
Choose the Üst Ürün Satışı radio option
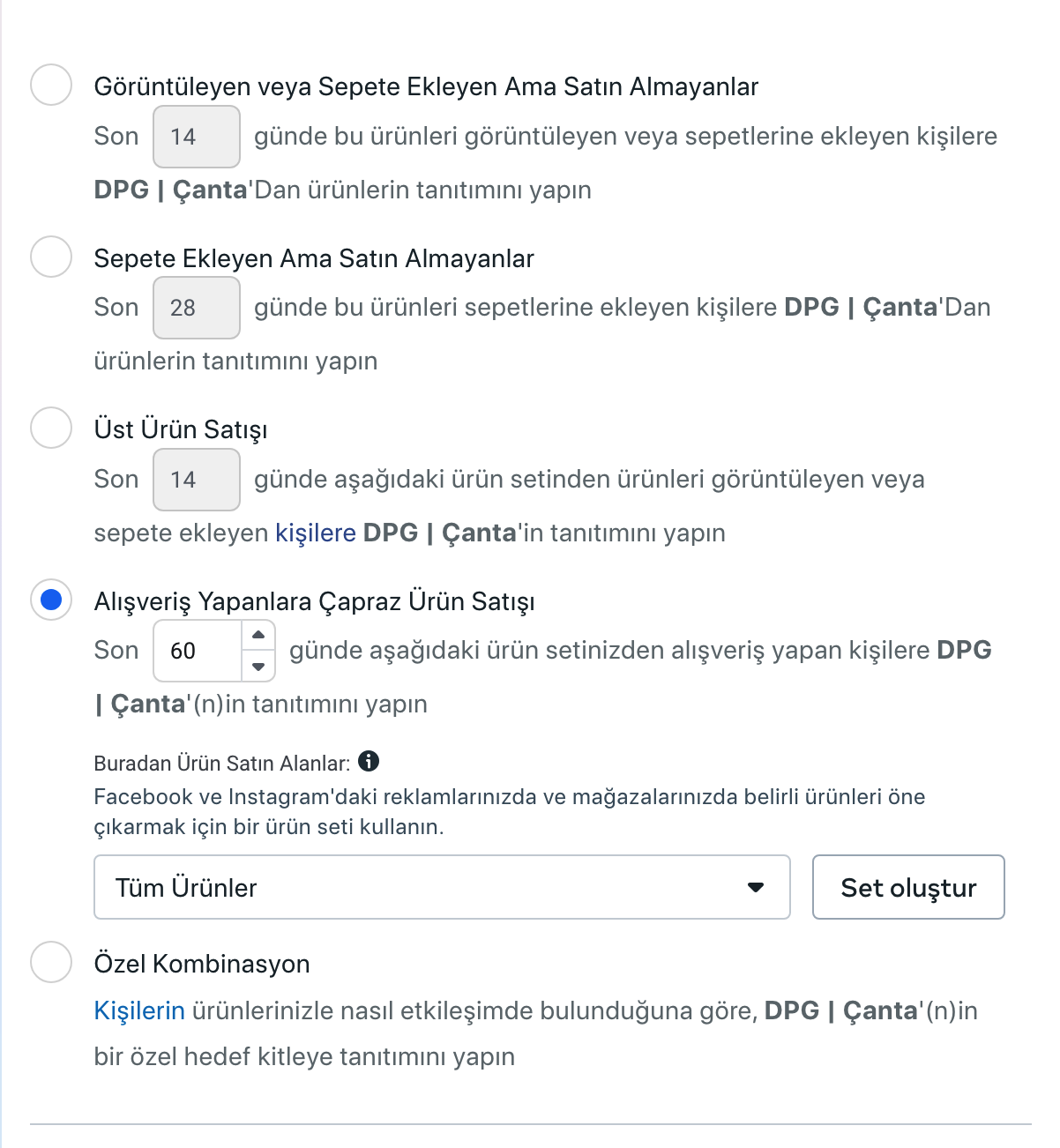(51, 428)
